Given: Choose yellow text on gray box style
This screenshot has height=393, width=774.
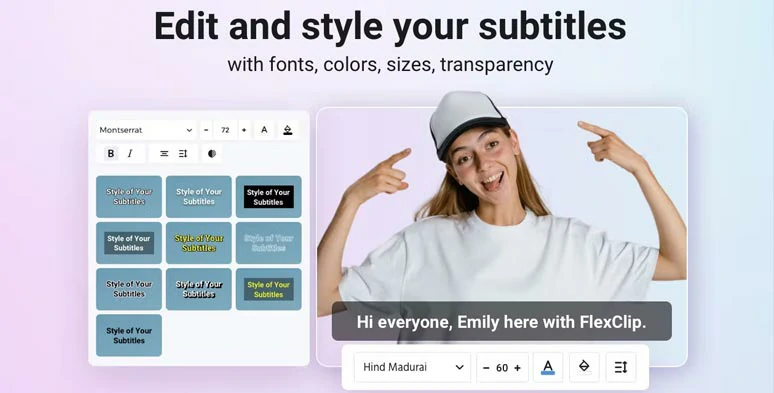Looking at the screenshot, I should (x=269, y=289).
